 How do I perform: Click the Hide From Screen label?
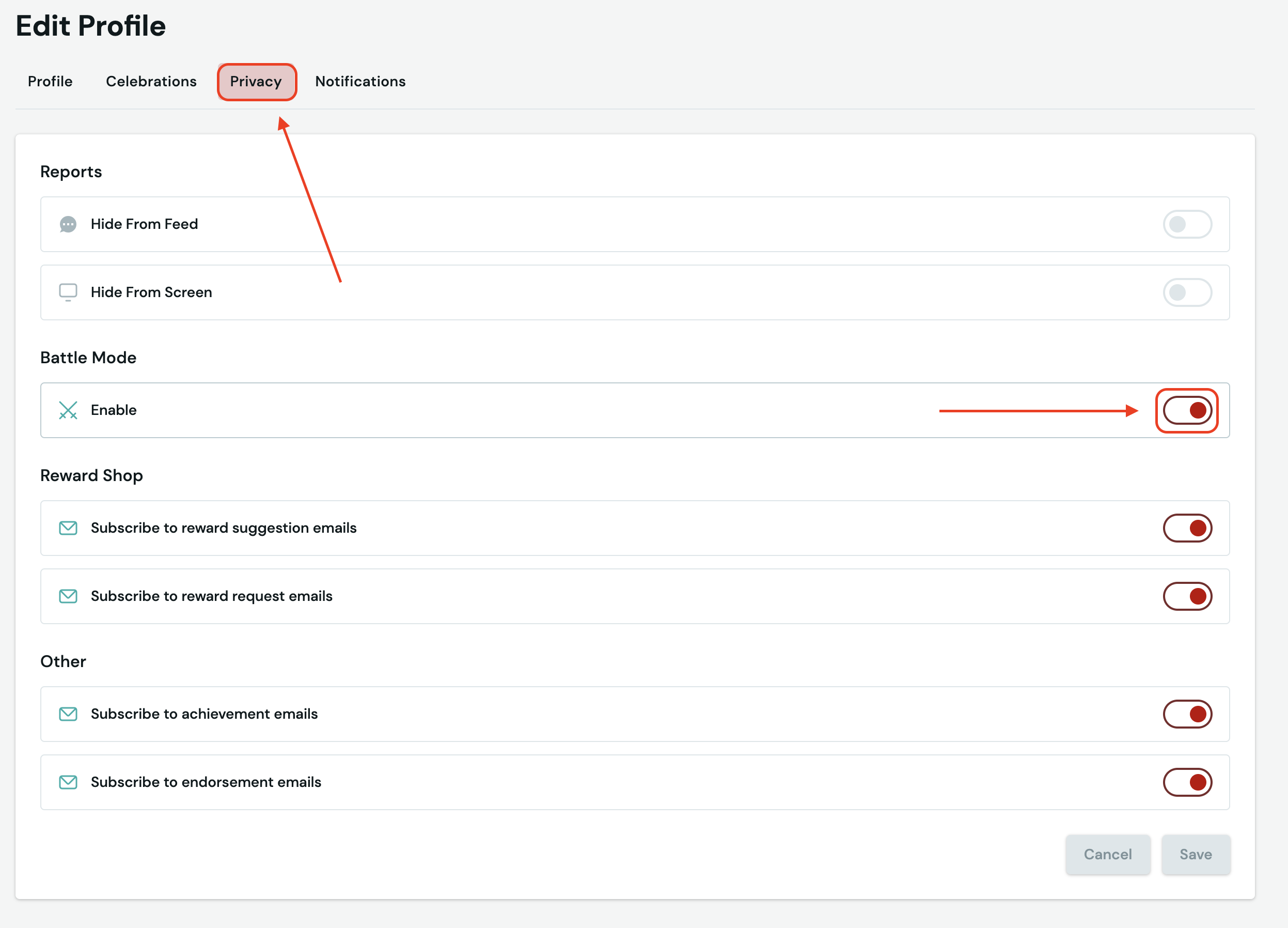pos(151,292)
